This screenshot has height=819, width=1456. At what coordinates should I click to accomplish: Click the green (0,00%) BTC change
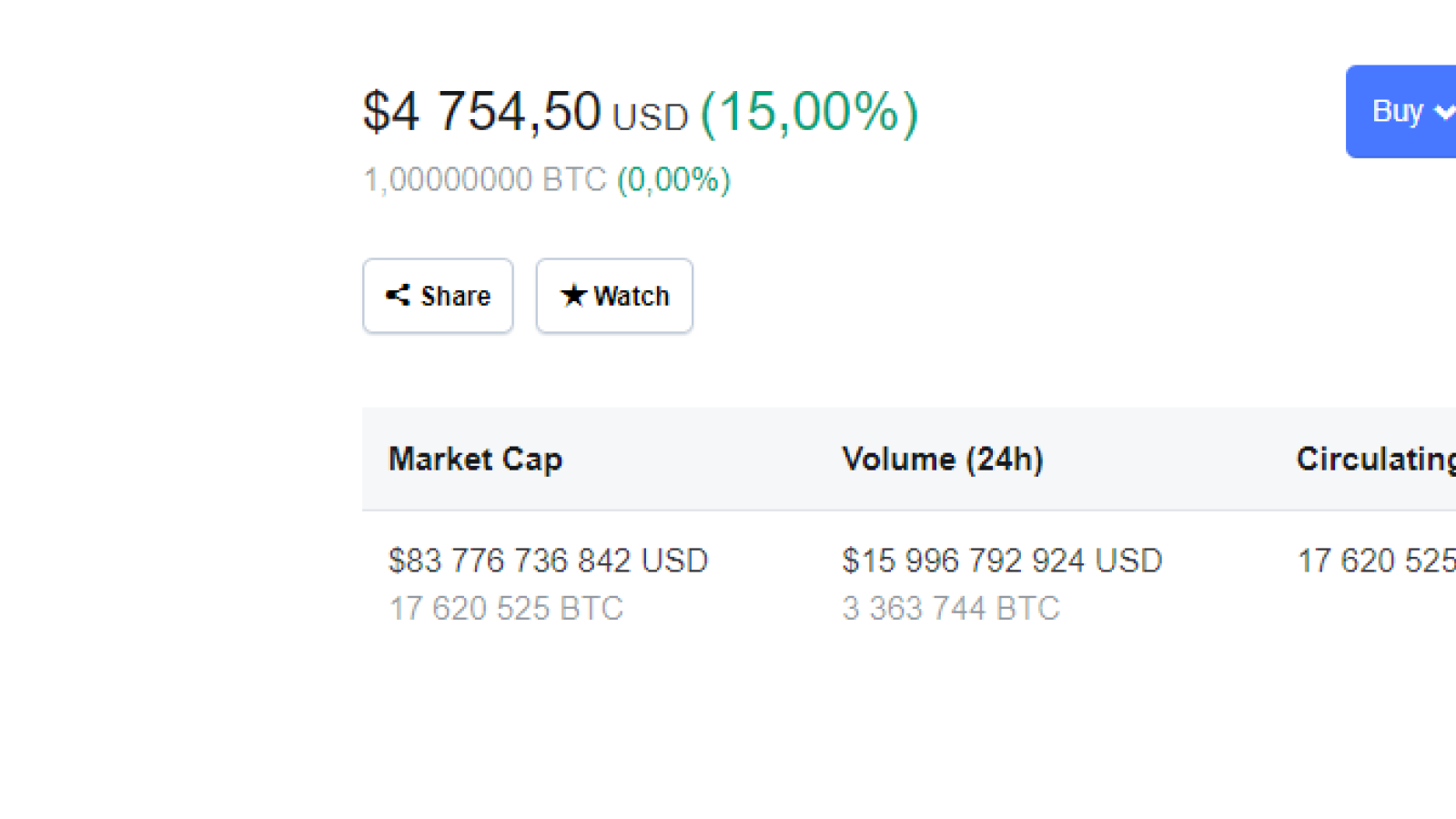674,179
